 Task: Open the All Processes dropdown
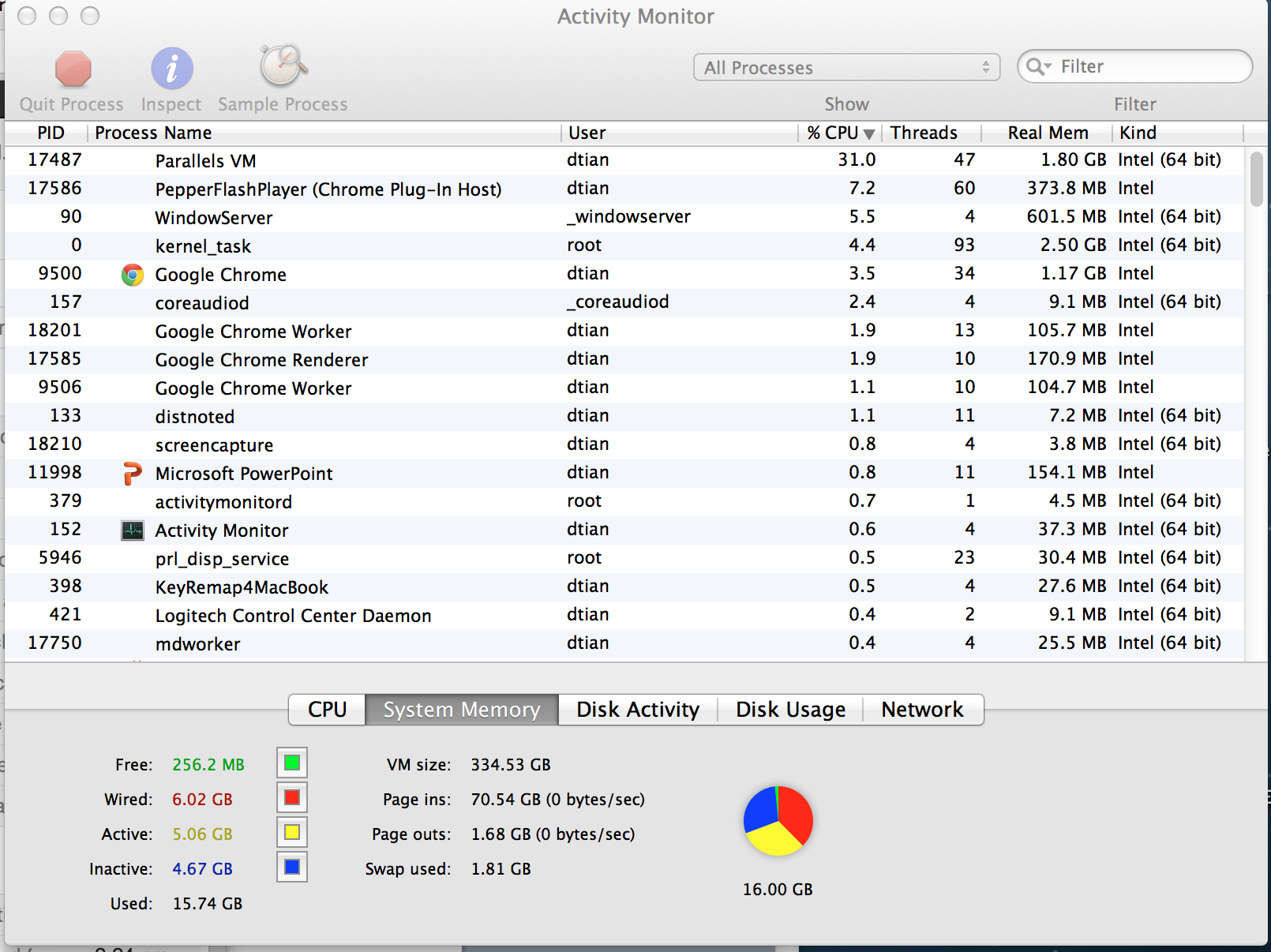pos(846,67)
